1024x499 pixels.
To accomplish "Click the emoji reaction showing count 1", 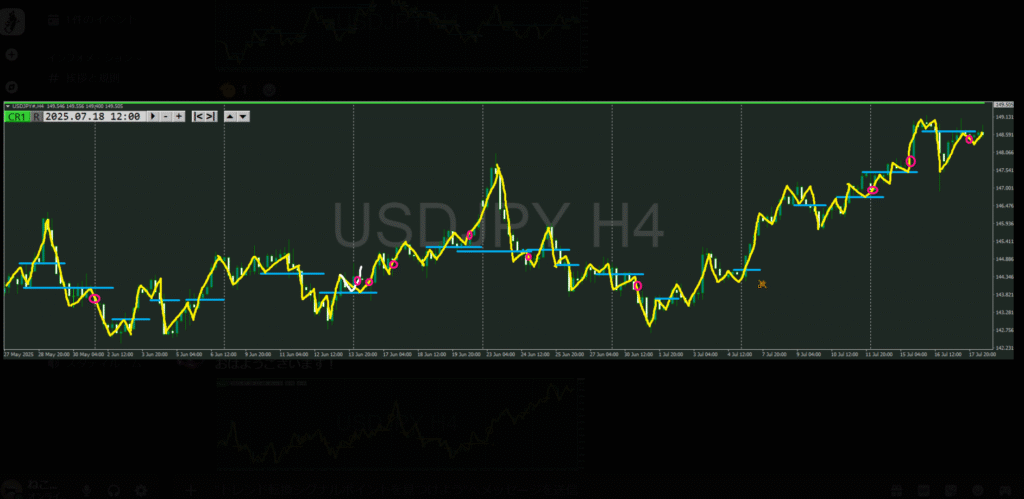I will [x=236, y=90].
